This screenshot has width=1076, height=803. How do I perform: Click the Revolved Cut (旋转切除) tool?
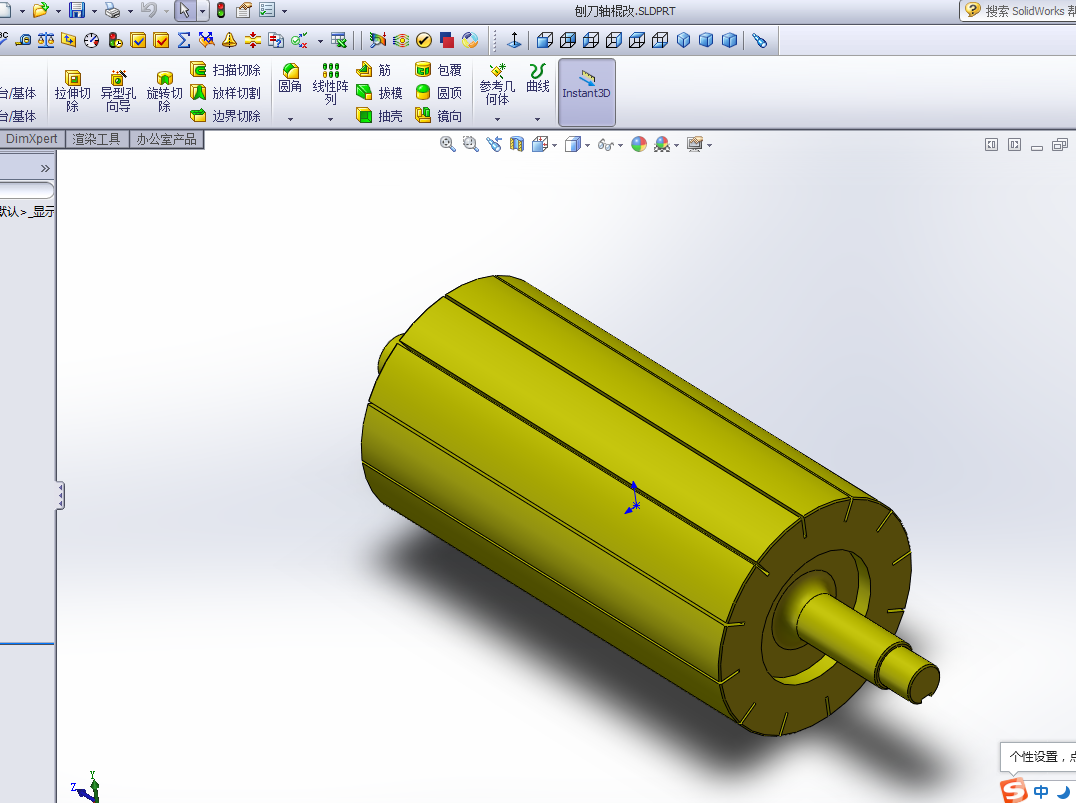pos(164,91)
